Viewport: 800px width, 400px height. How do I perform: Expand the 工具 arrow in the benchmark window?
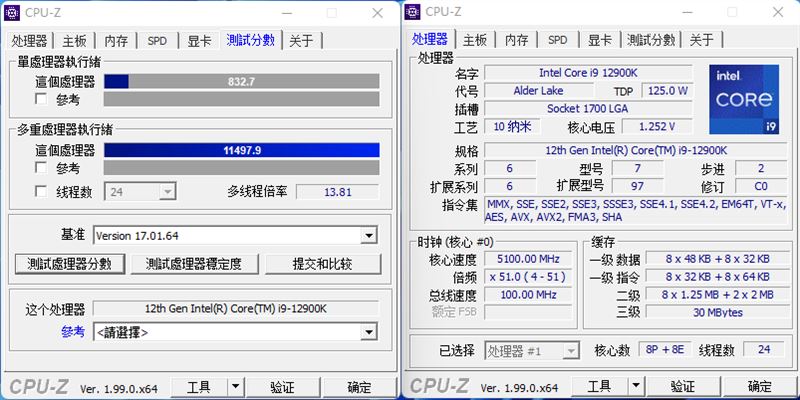pos(235,387)
